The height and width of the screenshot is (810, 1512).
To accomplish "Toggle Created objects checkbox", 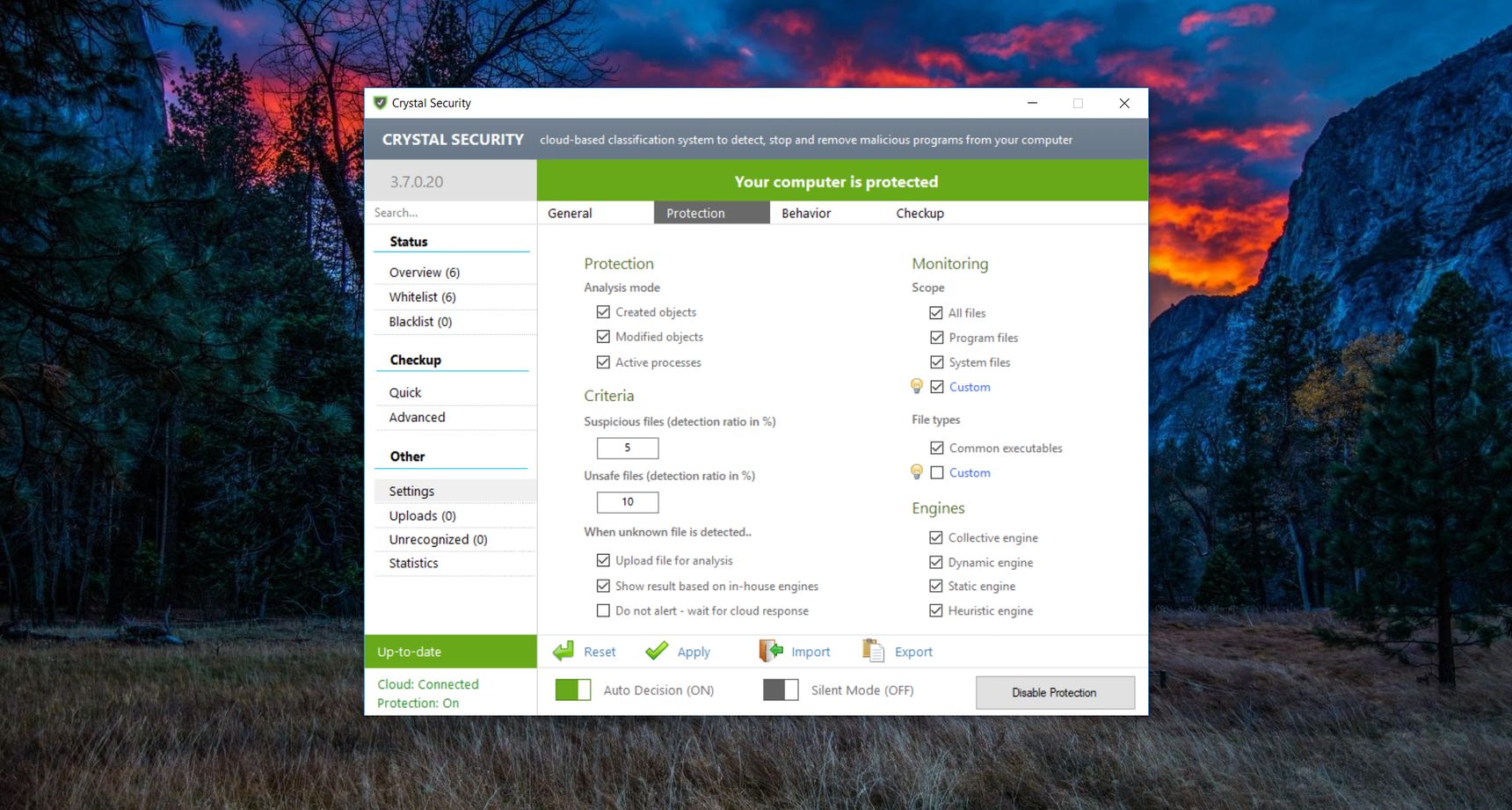I will [603, 312].
